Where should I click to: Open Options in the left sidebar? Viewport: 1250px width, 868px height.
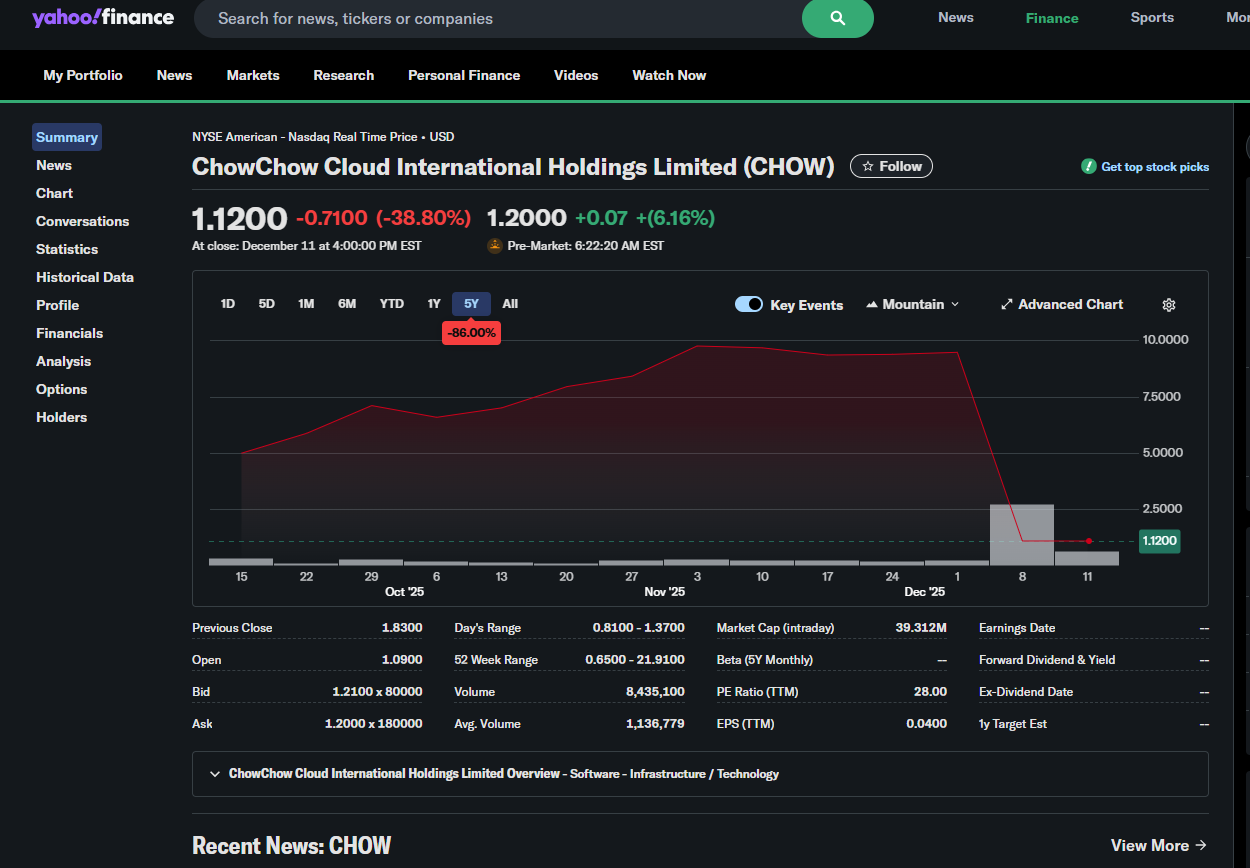[x=62, y=390]
